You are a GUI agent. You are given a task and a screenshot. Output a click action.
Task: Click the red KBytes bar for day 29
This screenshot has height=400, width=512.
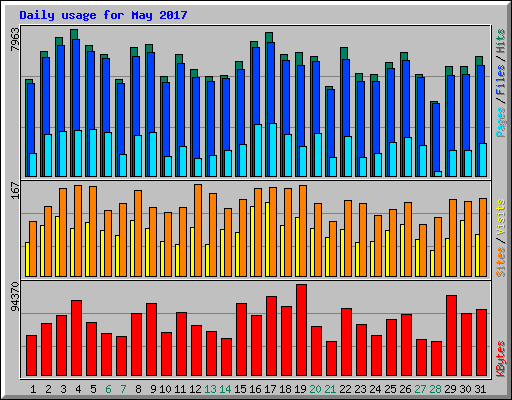(x=451, y=335)
